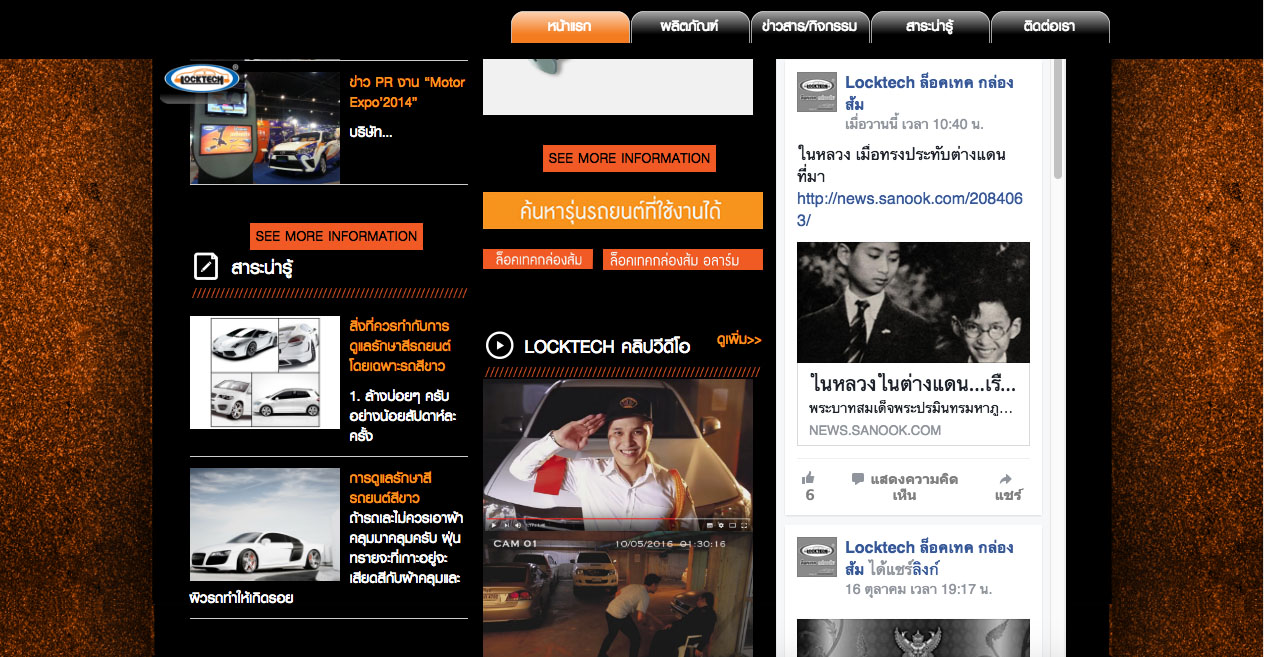Toggle video subtitles icon

pos(710,525)
